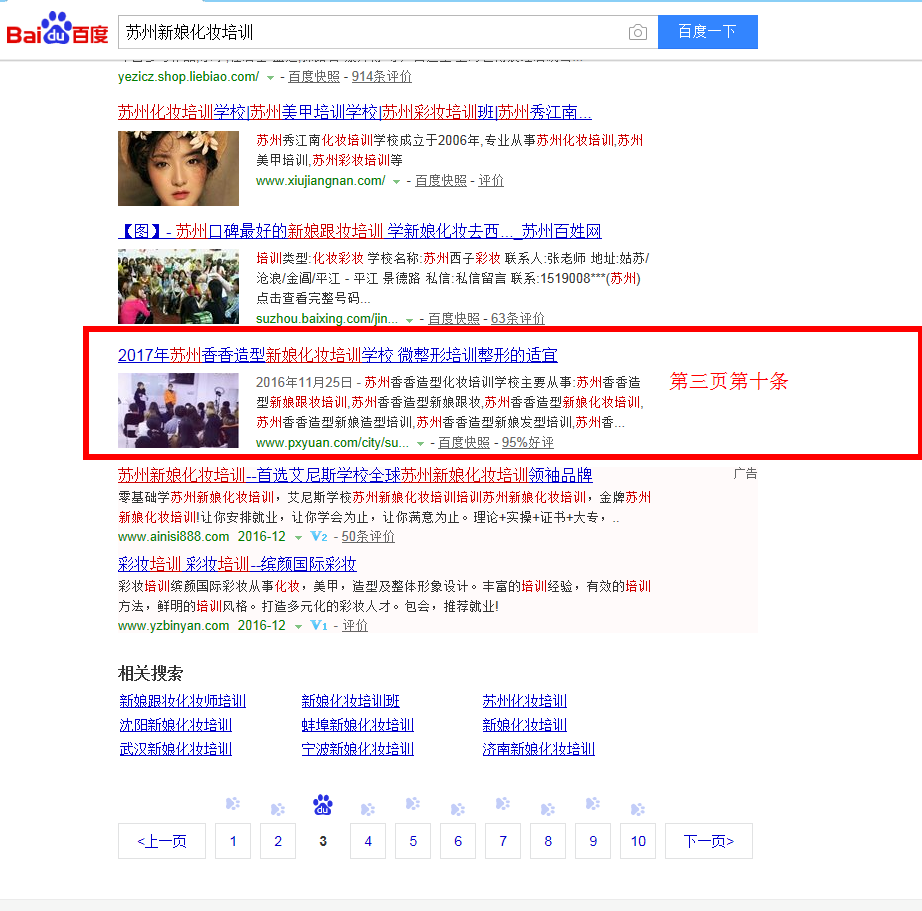922x911 pixels.
Task: Go to results page 2
Action: pyautogui.click(x=278, y=841)
